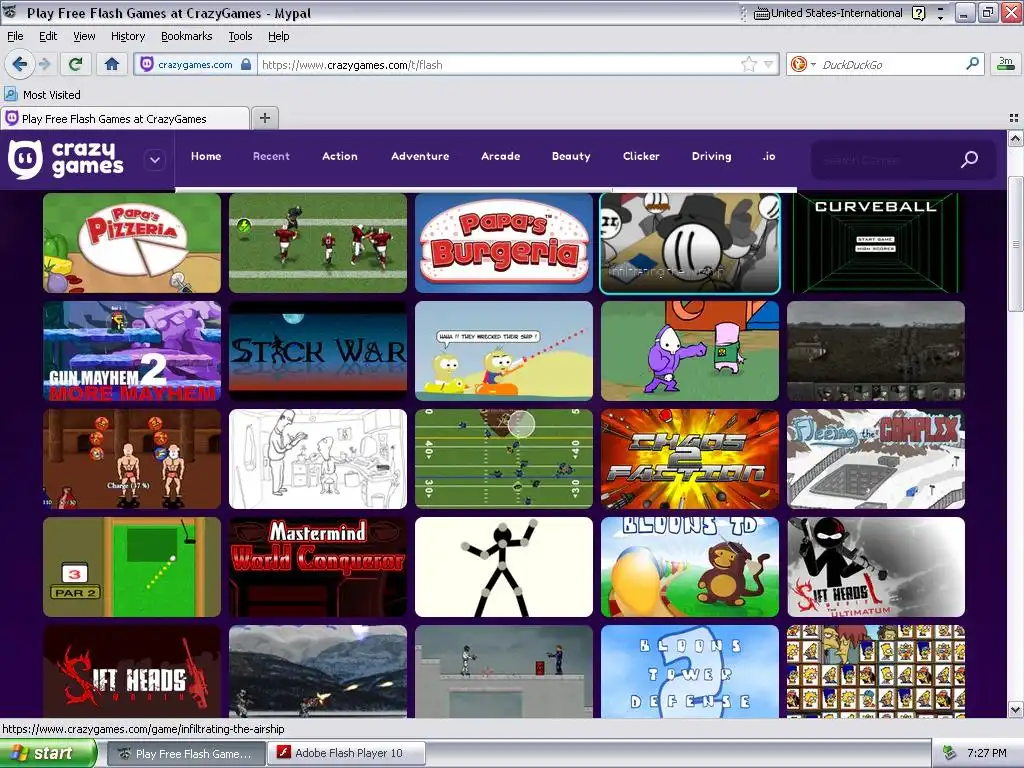The height and width of the screenshot is (768, 1024).
Task: Browse the Clicker category
Action: pos(641,156)
